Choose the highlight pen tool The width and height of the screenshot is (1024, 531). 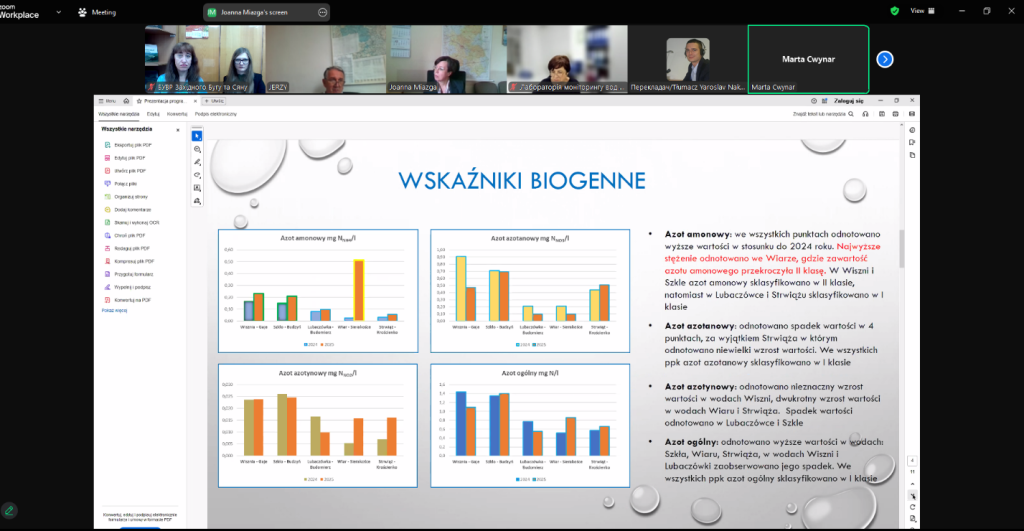(197, 162)
